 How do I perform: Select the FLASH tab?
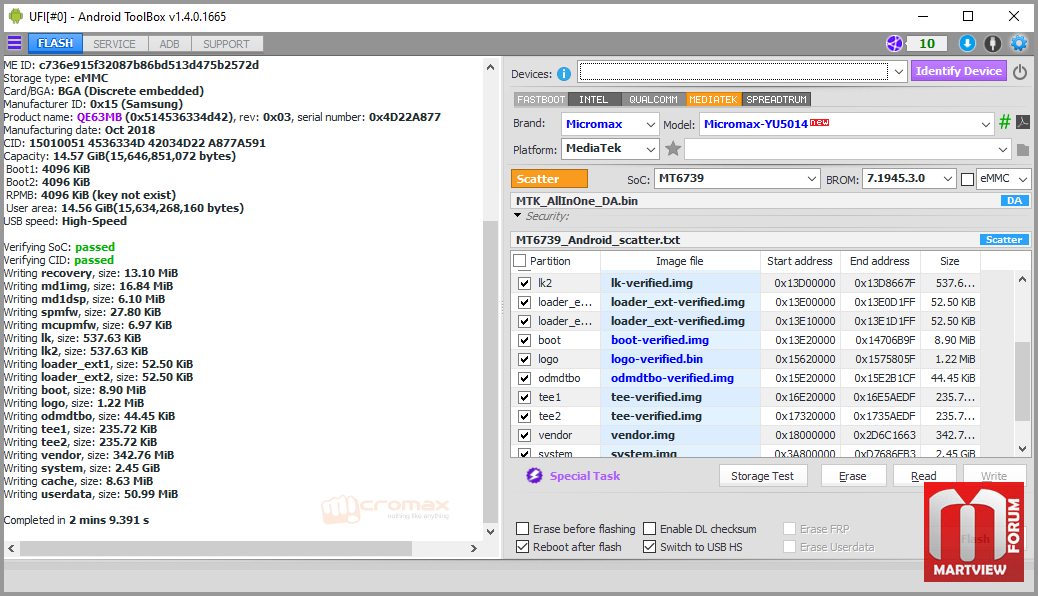click(55, 43)
